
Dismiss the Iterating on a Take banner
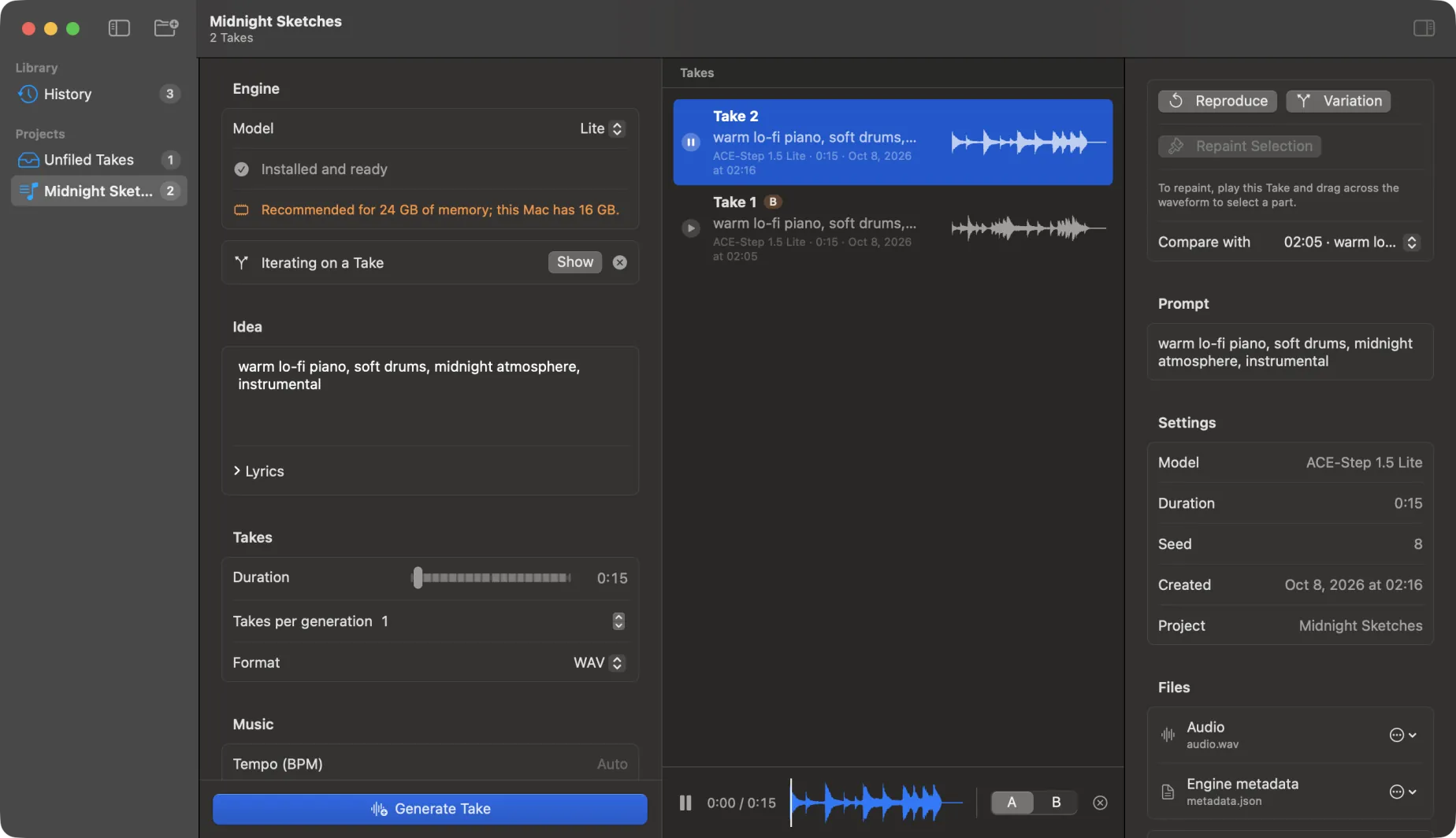(x=620, y=262)
